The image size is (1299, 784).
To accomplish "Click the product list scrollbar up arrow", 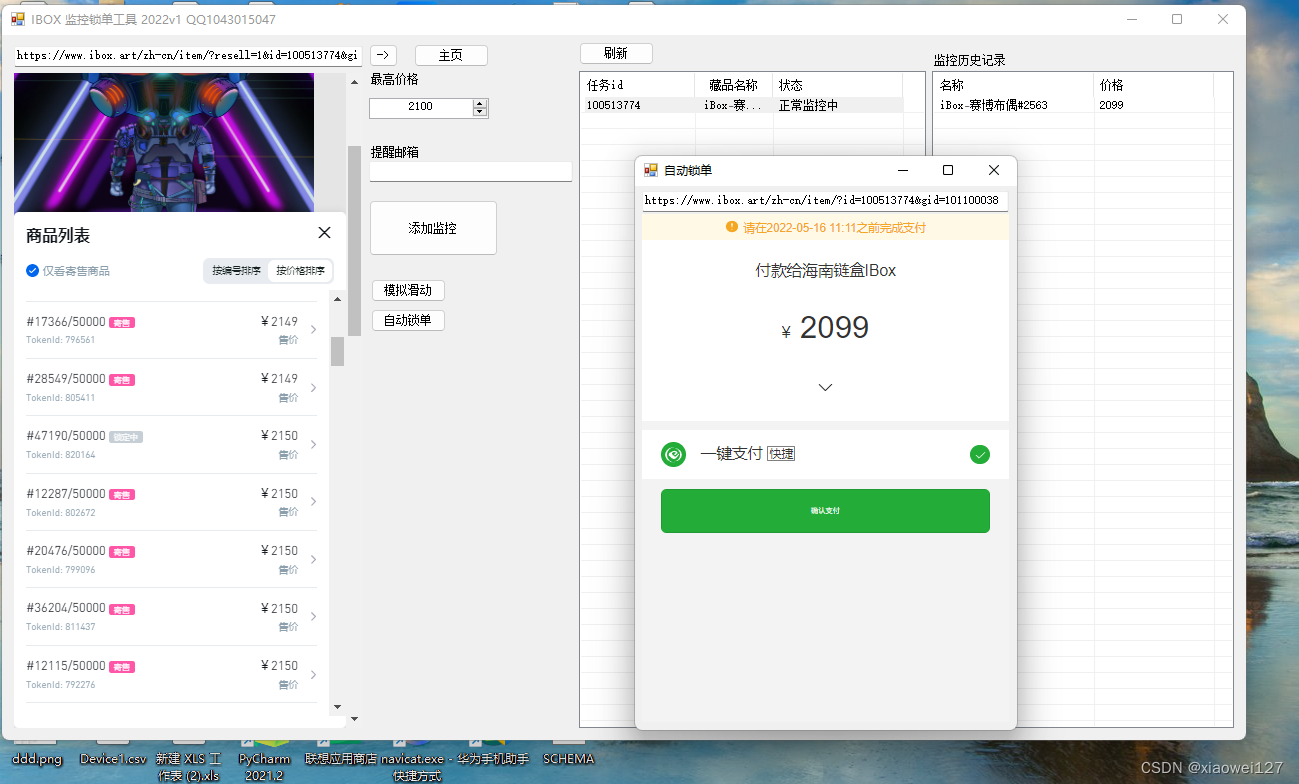I will [337, 298].
